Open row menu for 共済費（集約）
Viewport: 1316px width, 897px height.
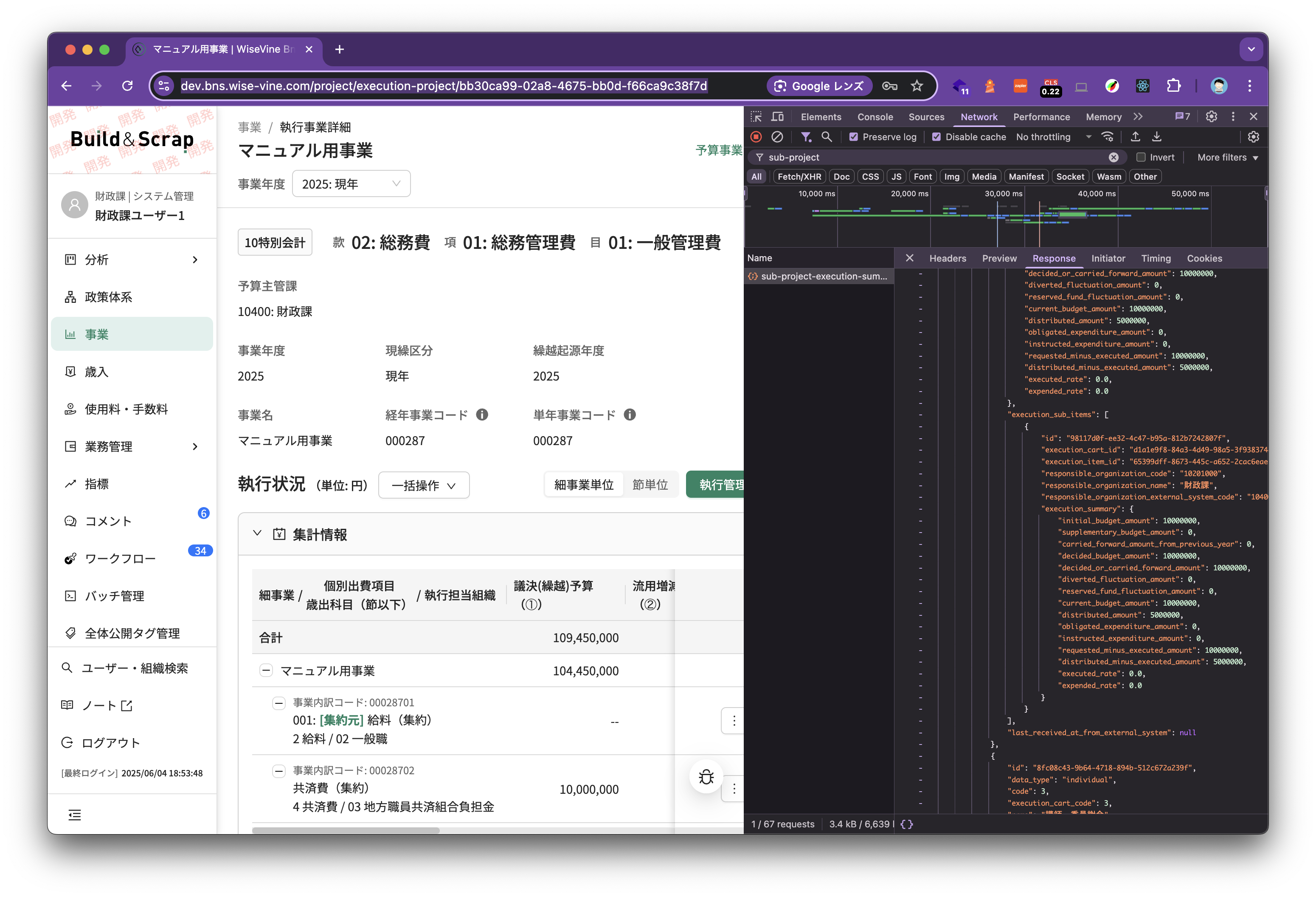pos(734,789)
